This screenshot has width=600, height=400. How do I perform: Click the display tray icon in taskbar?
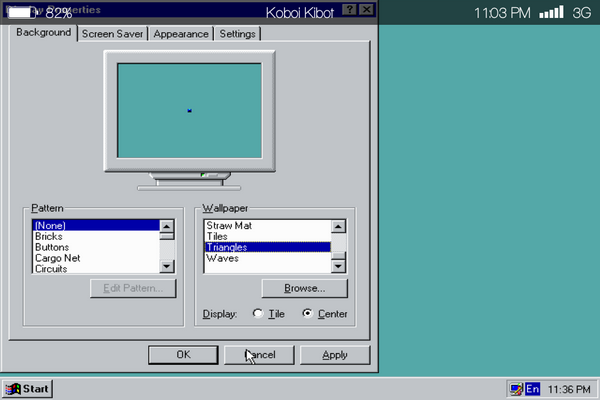516,389
